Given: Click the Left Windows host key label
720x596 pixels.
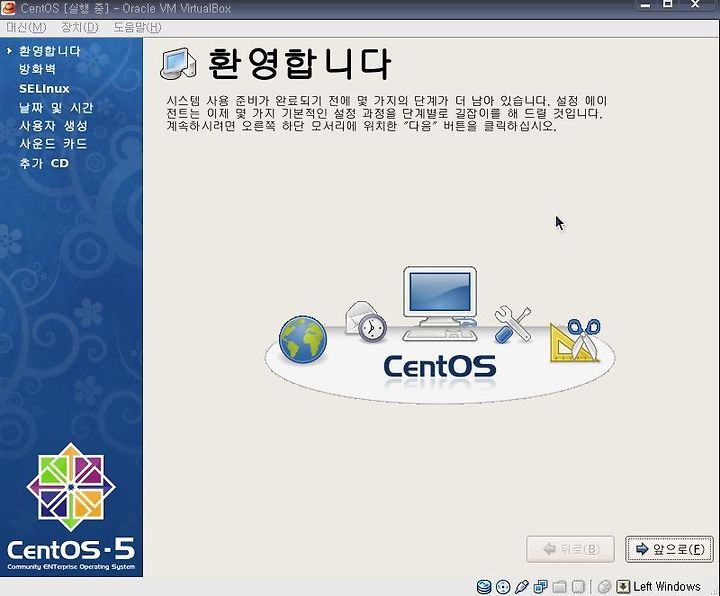Looking at the screenshot, I should click(x=667, y=586).
